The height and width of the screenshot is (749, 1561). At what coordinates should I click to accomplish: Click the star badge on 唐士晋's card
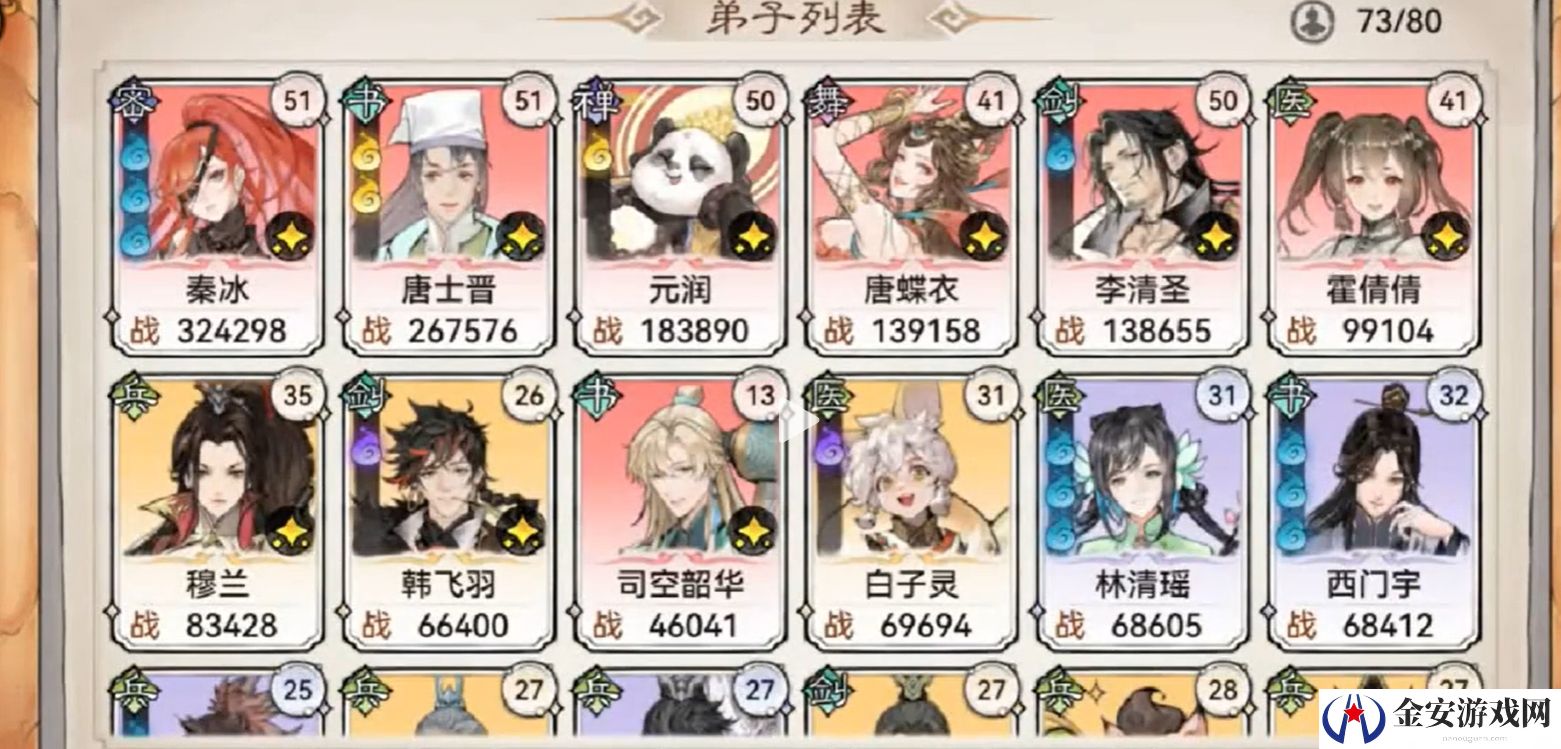click(523, 238)
